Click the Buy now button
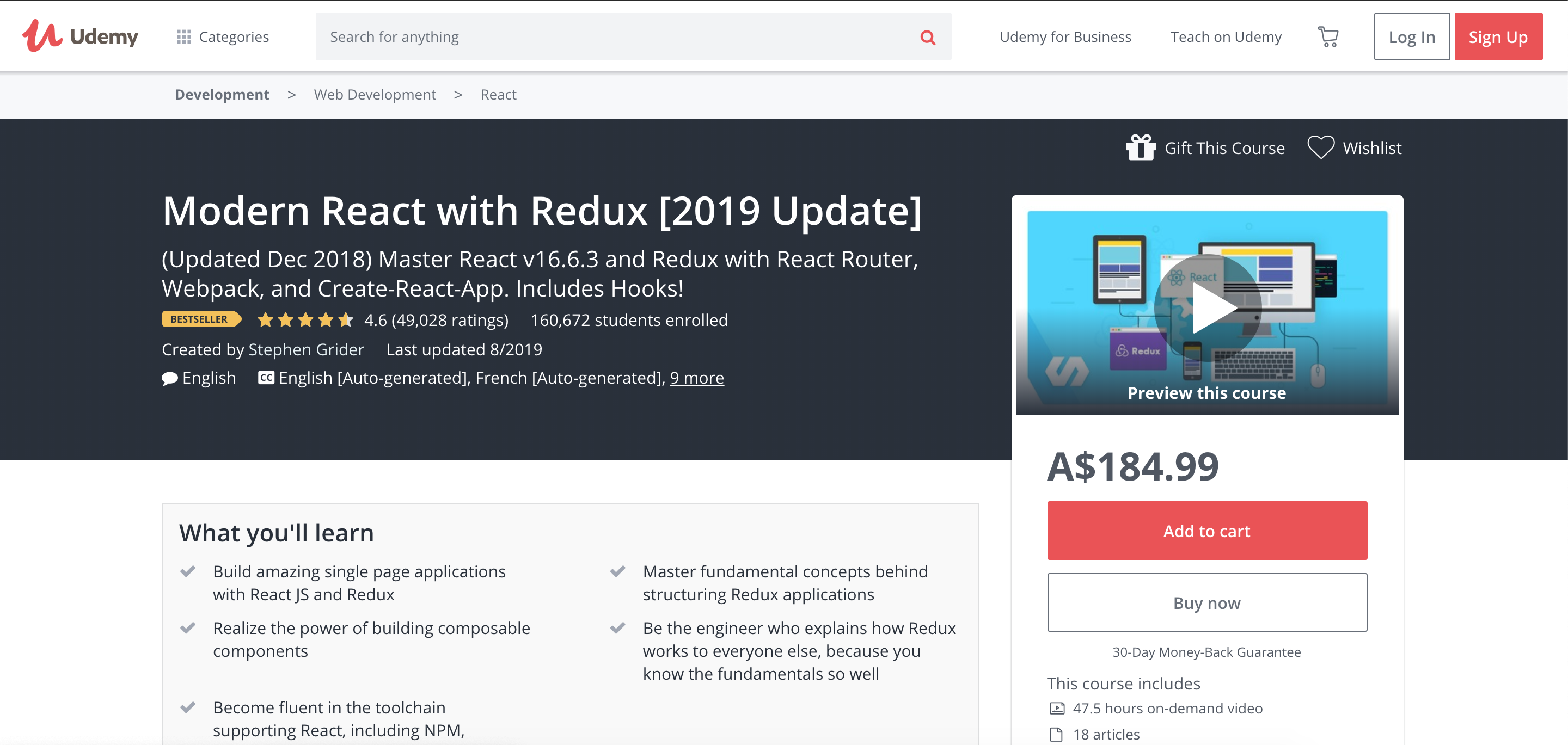The width and height of the screenshot is (1568, 745). coord(1206,602)
